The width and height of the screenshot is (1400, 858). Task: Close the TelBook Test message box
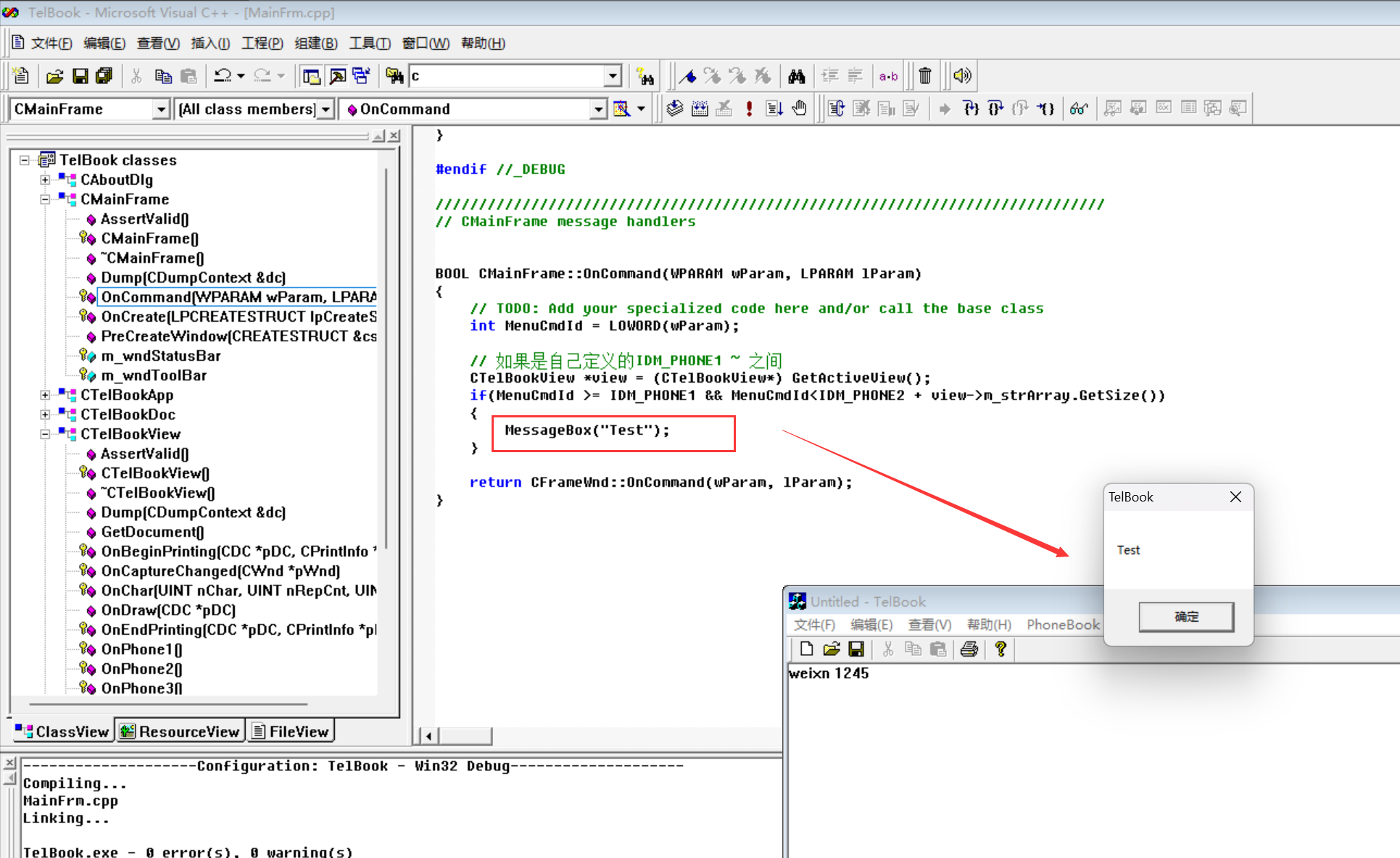(x=1235, y=497)
